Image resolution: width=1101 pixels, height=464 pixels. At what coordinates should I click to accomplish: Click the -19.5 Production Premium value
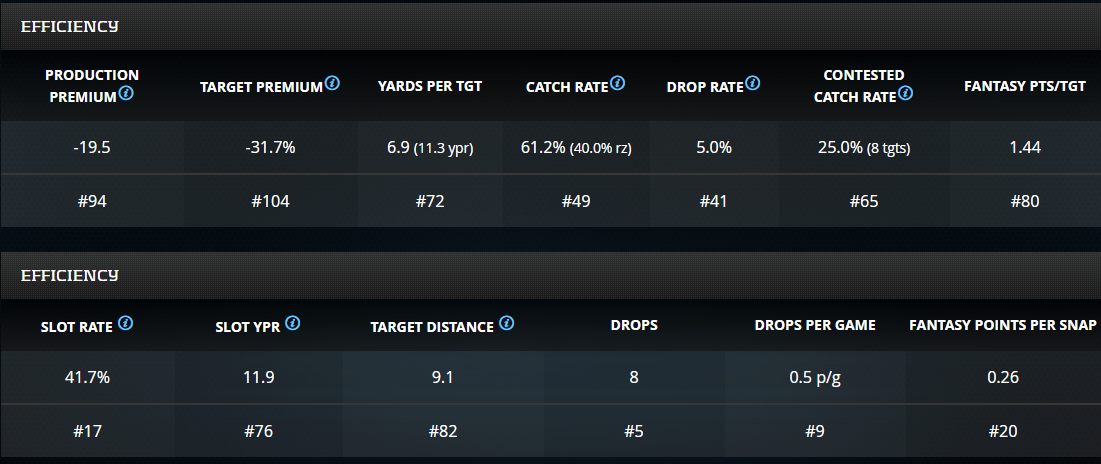pos(92,147)
